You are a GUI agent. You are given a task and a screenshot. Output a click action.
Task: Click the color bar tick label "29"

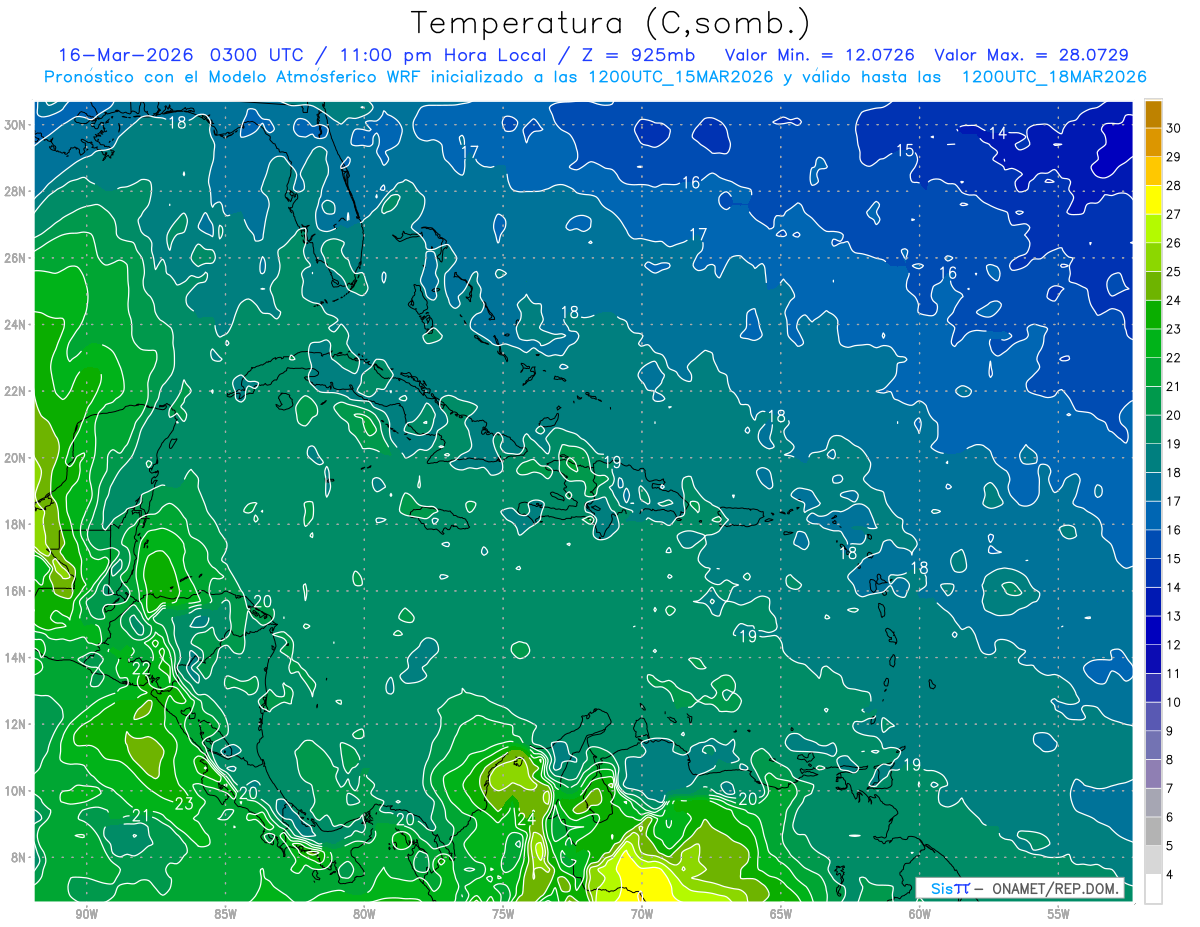(x=1173, y=156)
